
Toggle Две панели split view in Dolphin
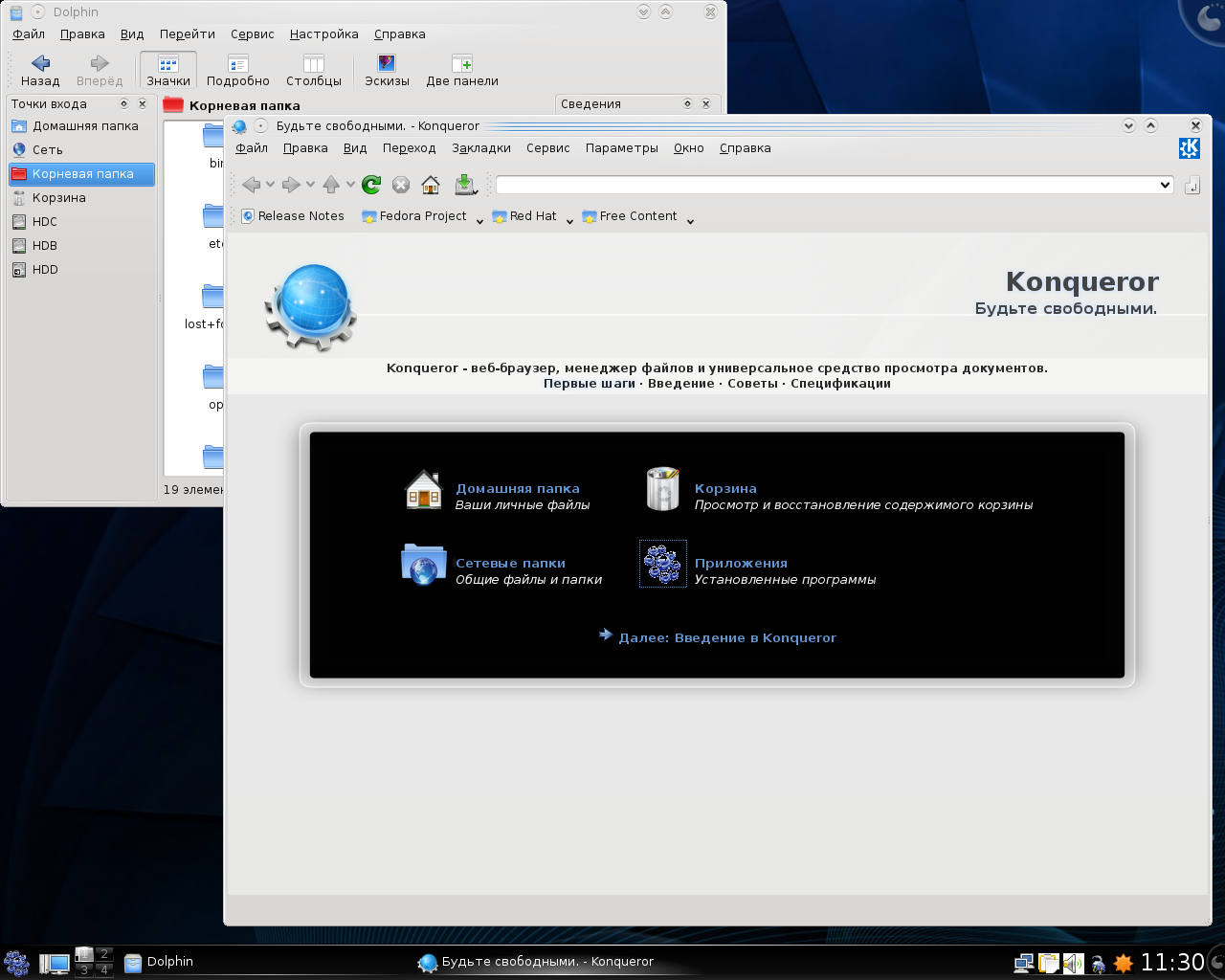462,71
